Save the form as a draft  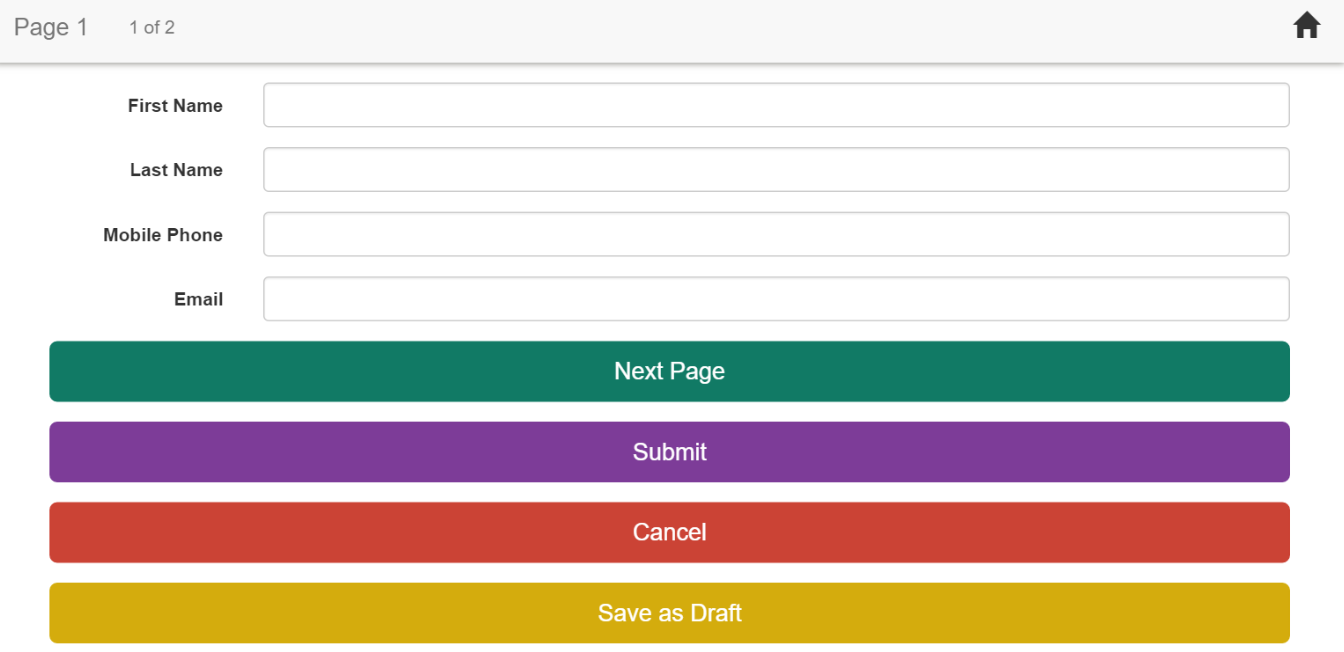[x=669, y=613]
